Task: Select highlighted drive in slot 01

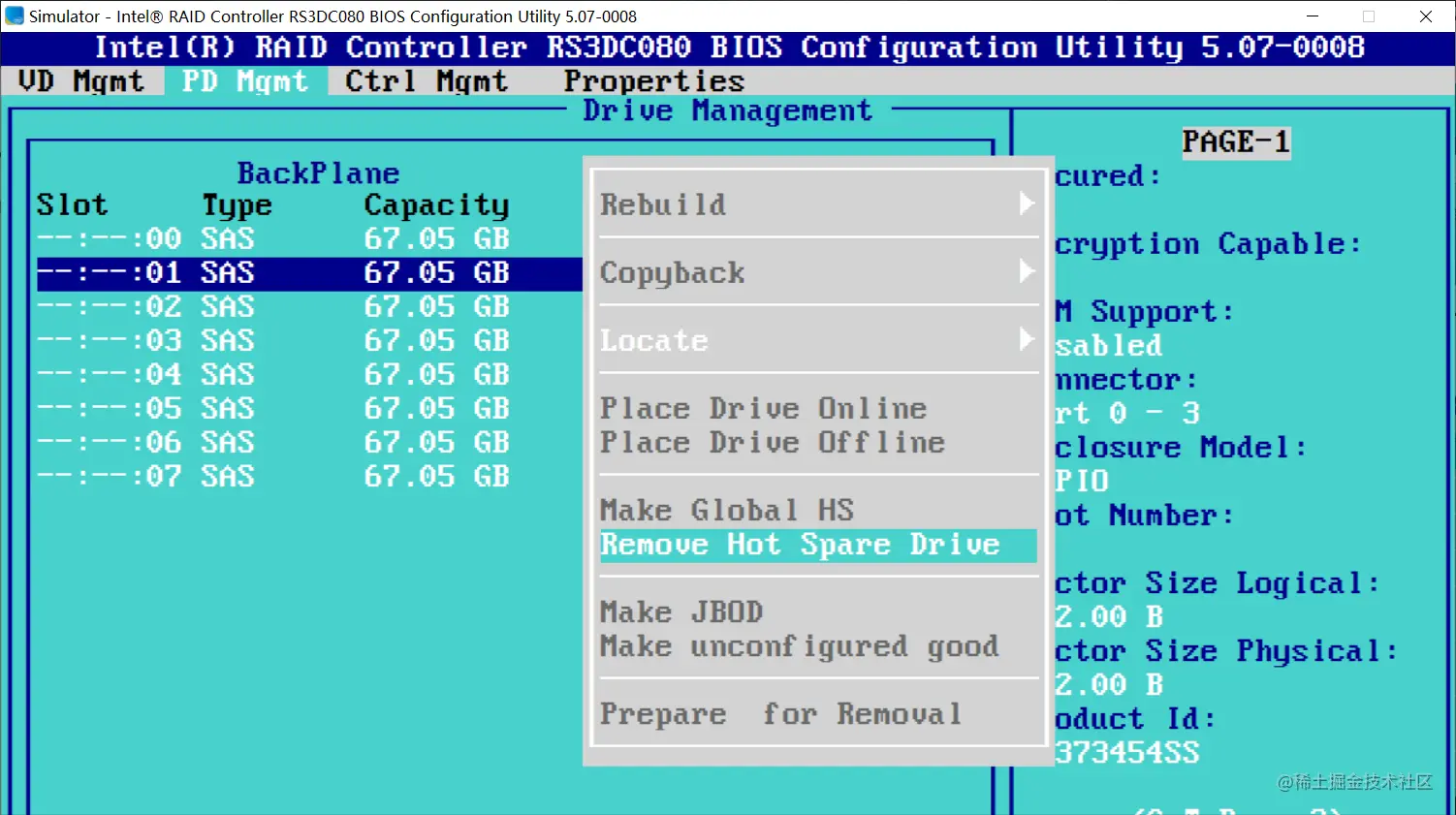Action: coord(308,273)
